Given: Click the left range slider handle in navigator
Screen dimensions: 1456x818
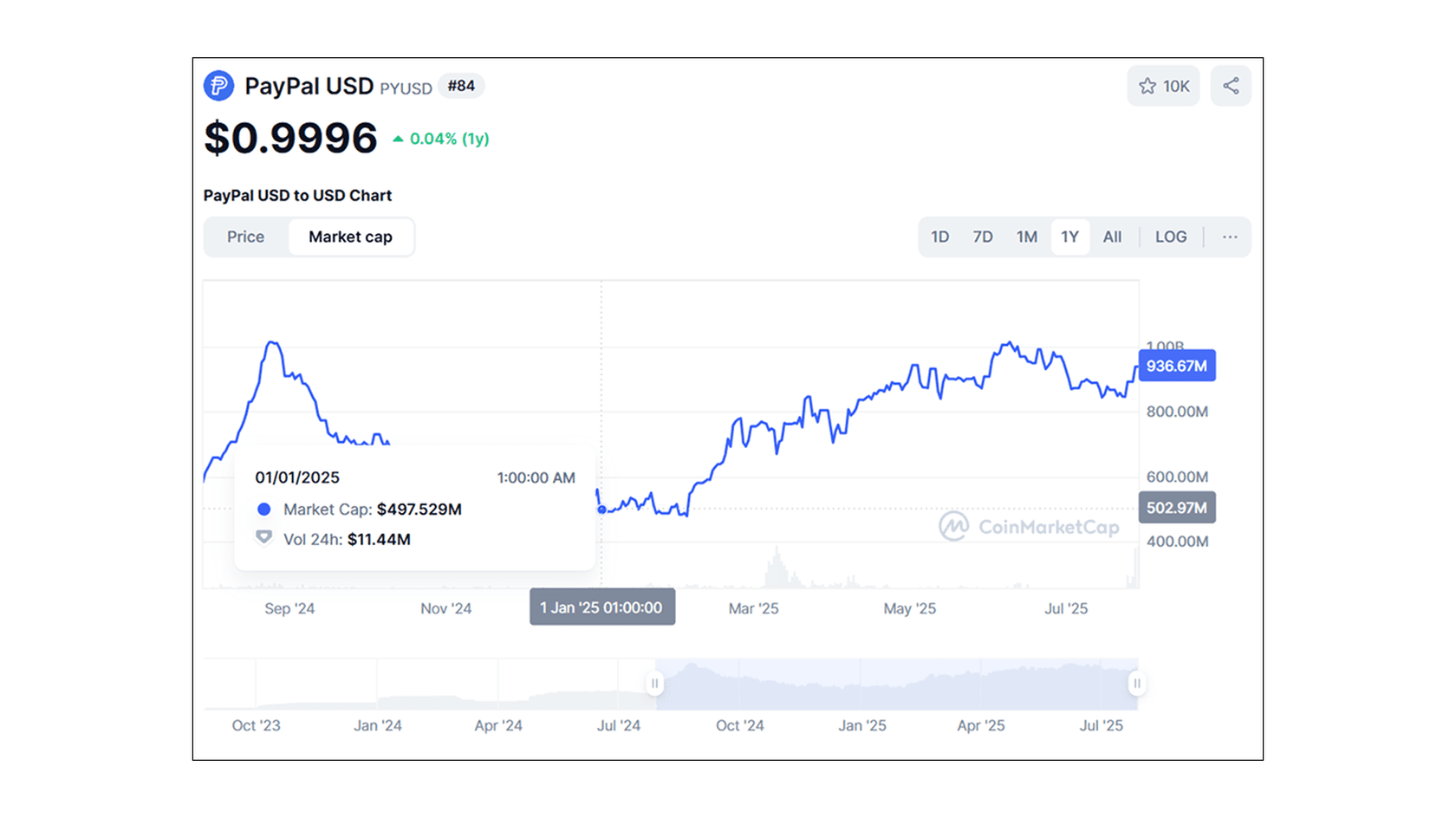Looking at the screenshot, I should (x=655, y=684).
